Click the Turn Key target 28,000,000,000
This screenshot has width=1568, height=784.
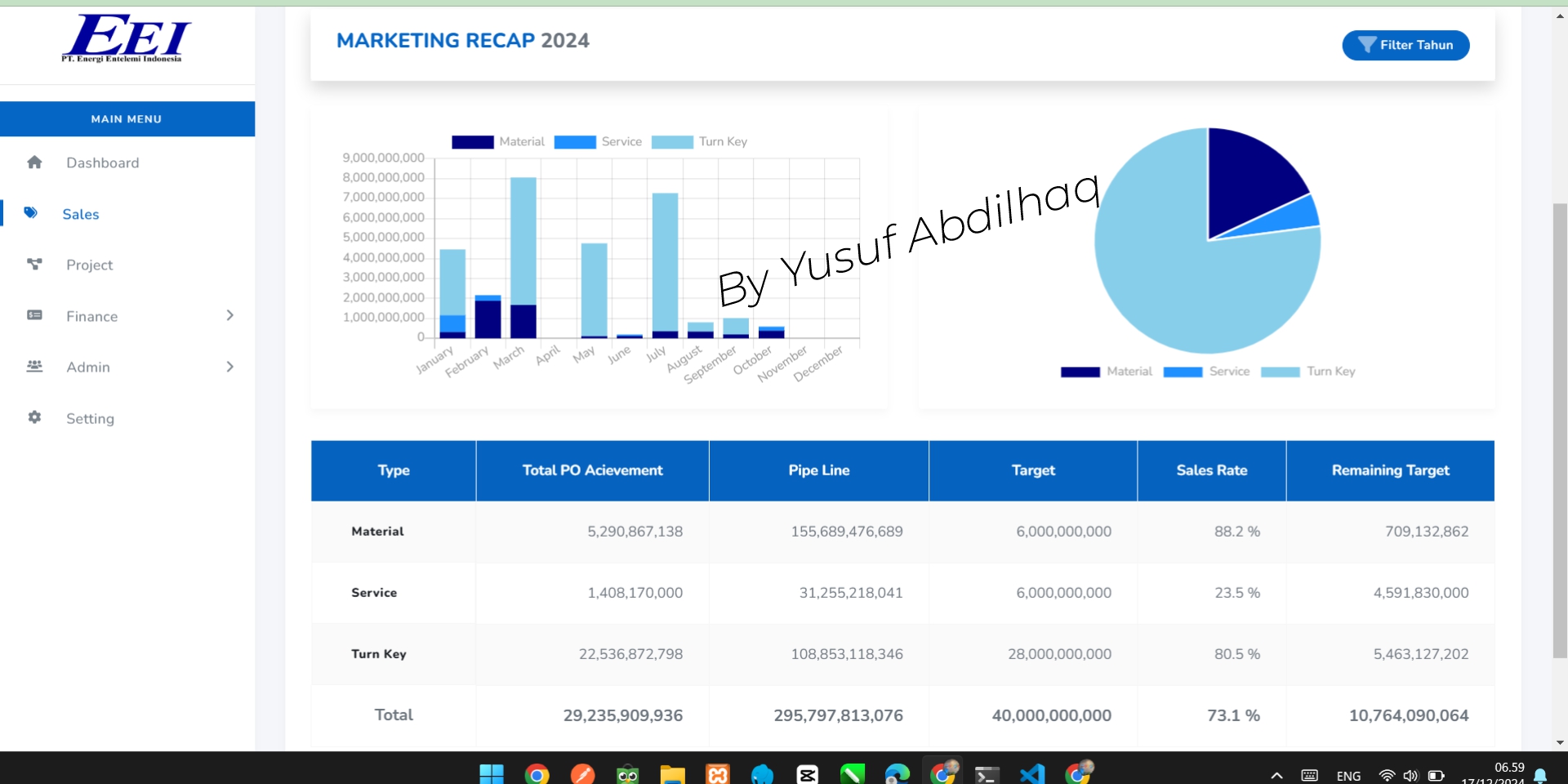click(1059, 654)
